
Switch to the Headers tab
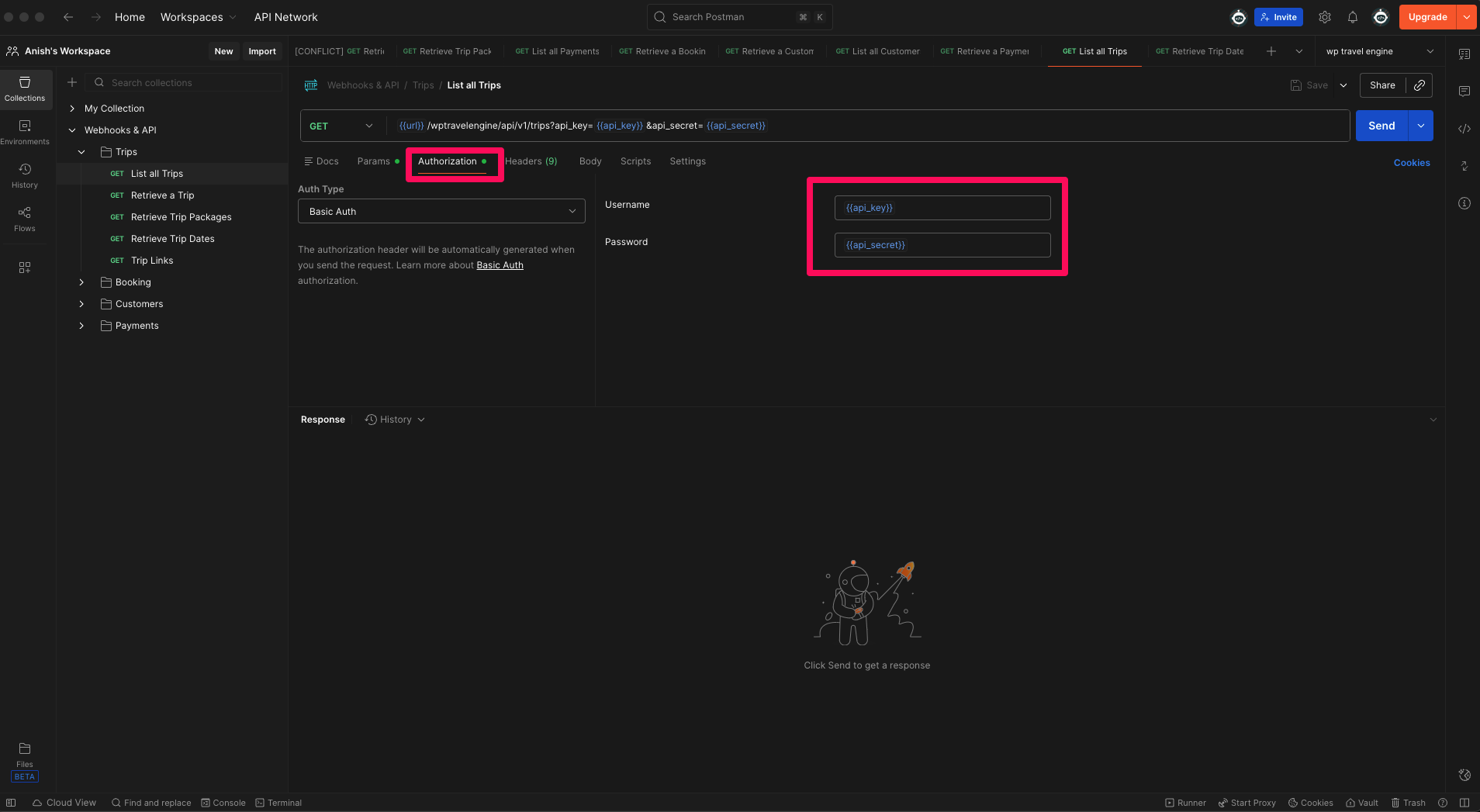coord(531,161)
